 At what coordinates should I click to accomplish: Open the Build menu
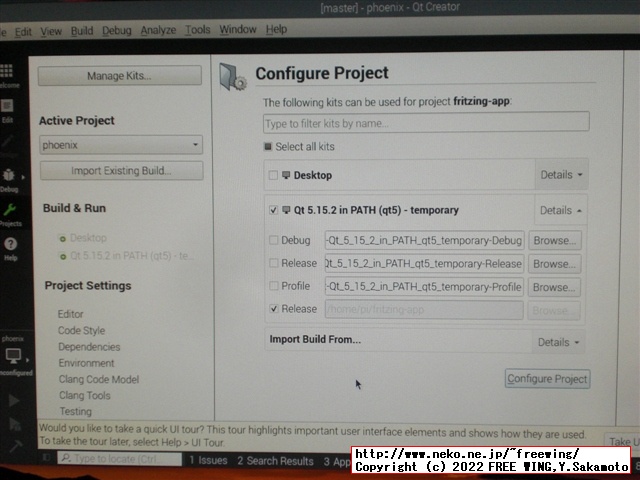click(x=82, y=31)
